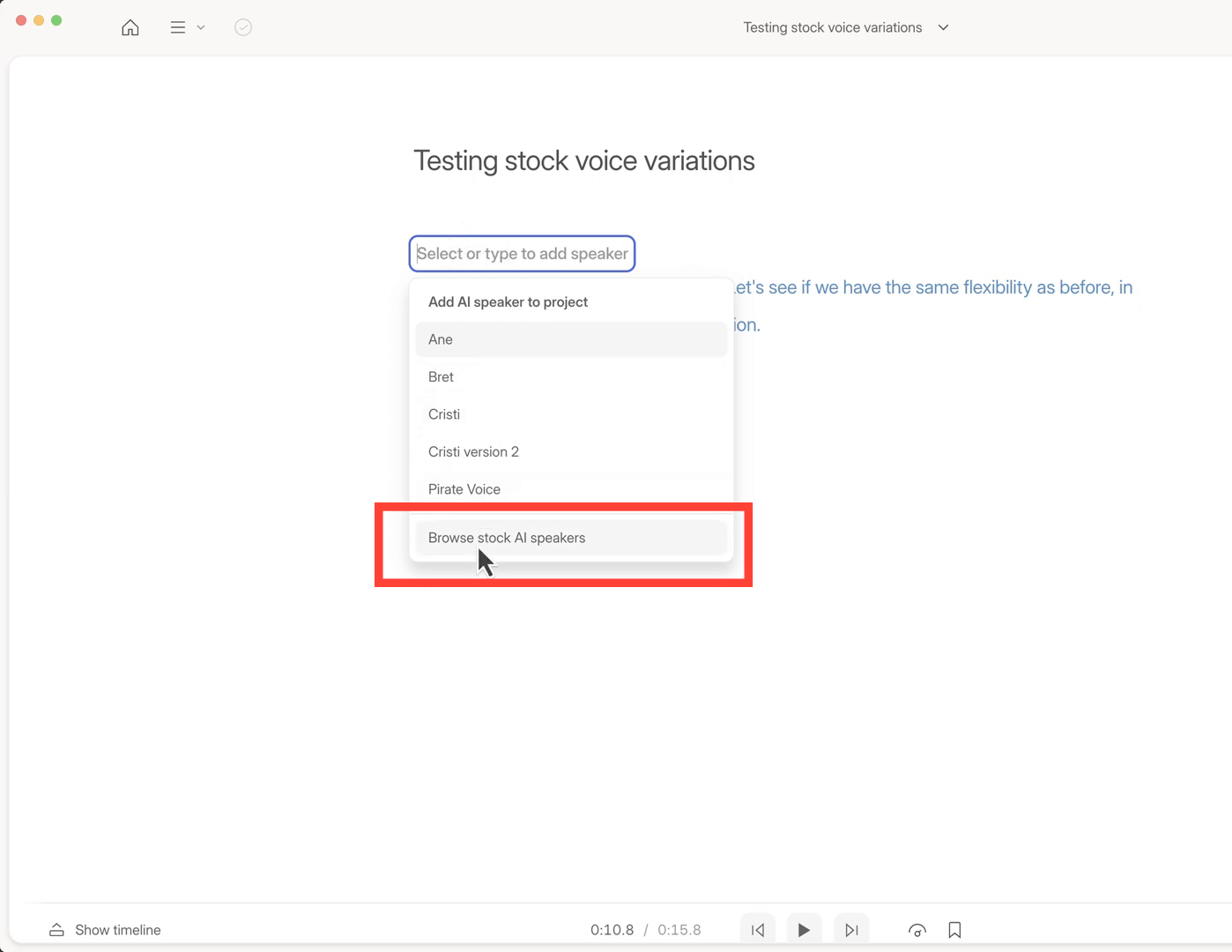Image resolution: width=1232 pixels, height=952 pixels.
Task: Open the chevron beside the menu icon
Action: coord(201,27)
